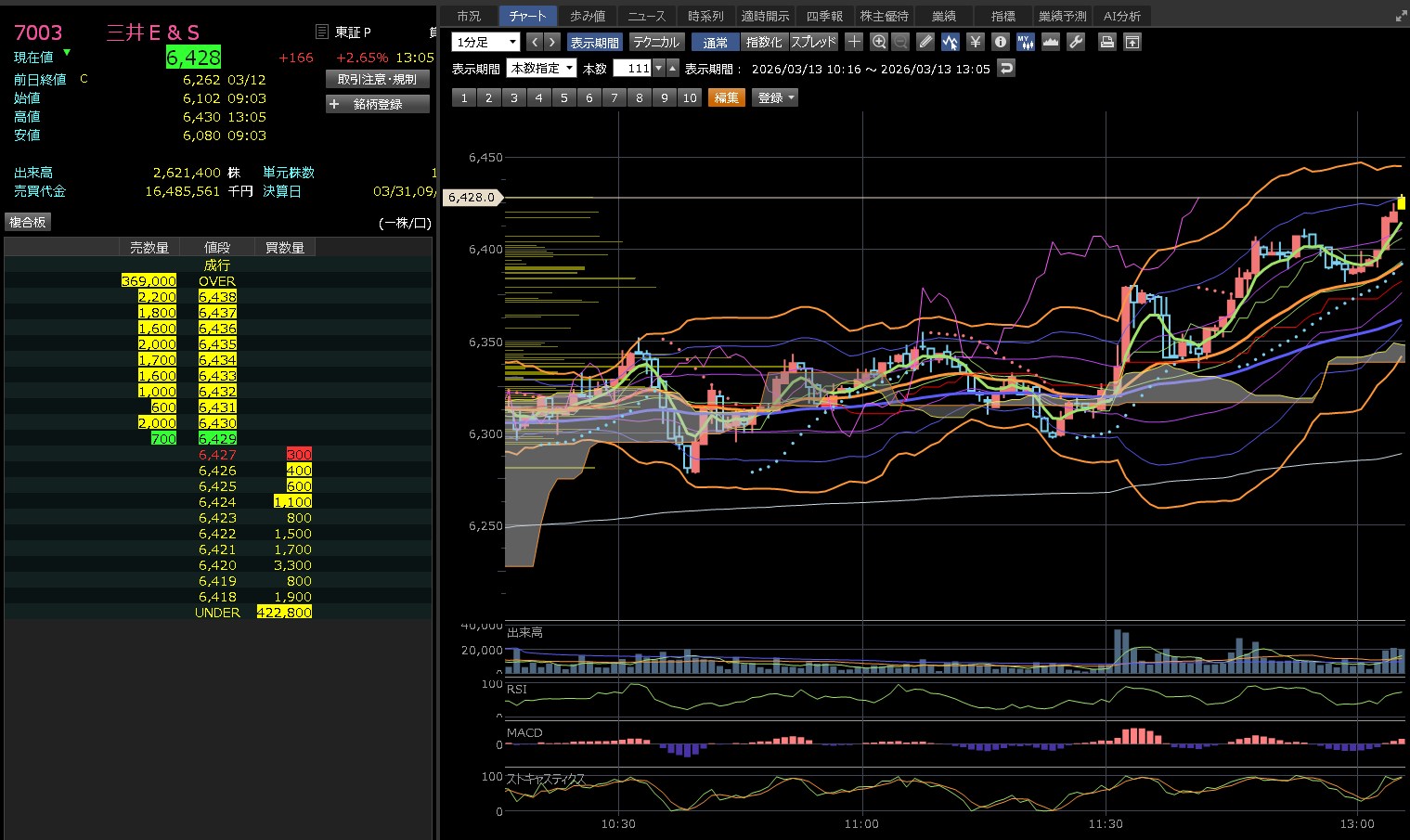Viewport: 1410px width, 840px height.
Task: Reset display period with return arrow icon
Action: (1005, 69)
